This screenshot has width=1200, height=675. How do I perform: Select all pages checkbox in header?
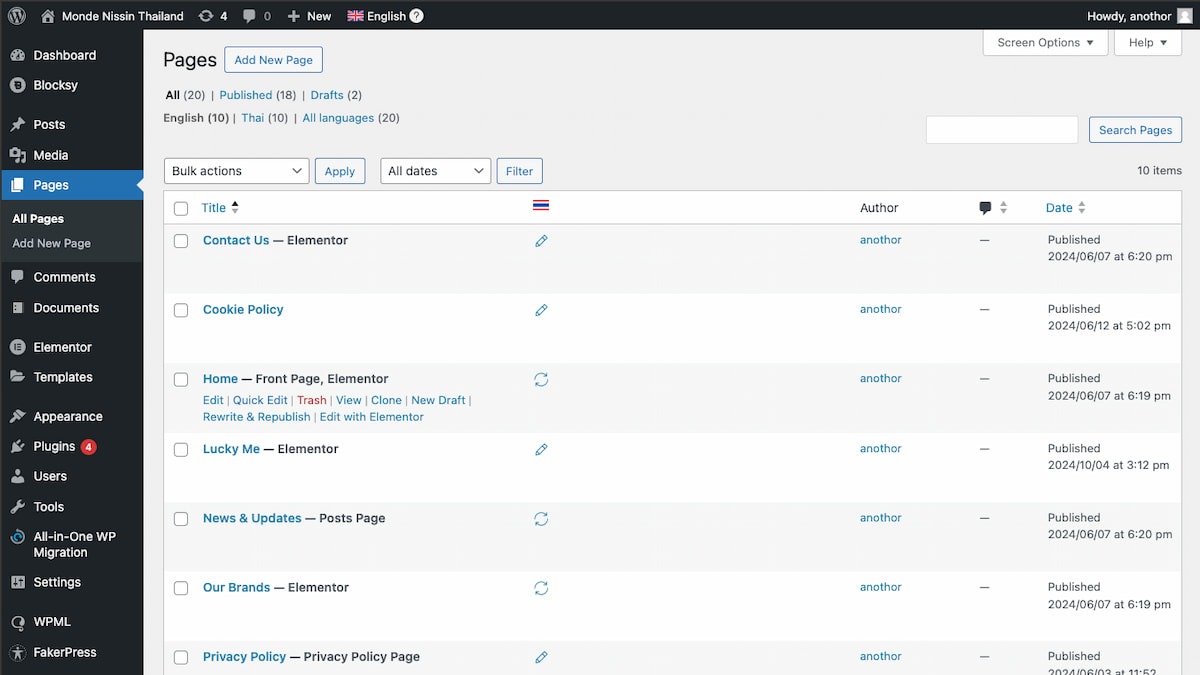(x=181, y=209)
